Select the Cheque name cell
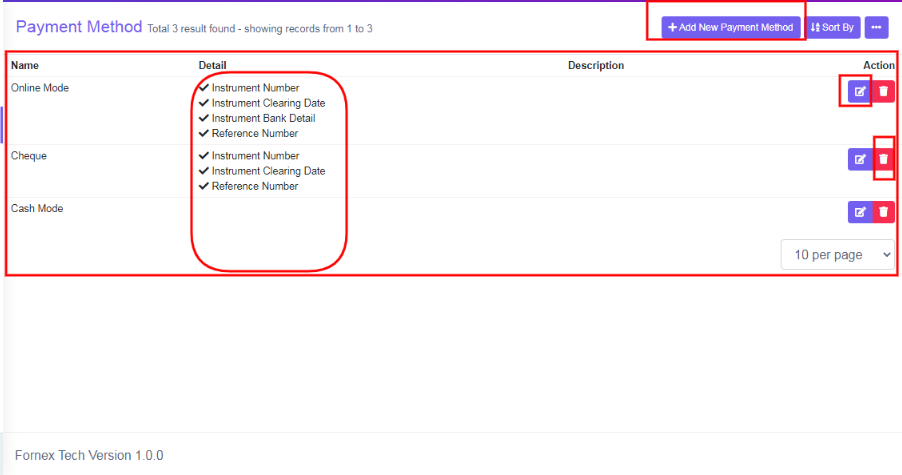 coord(29,156)
